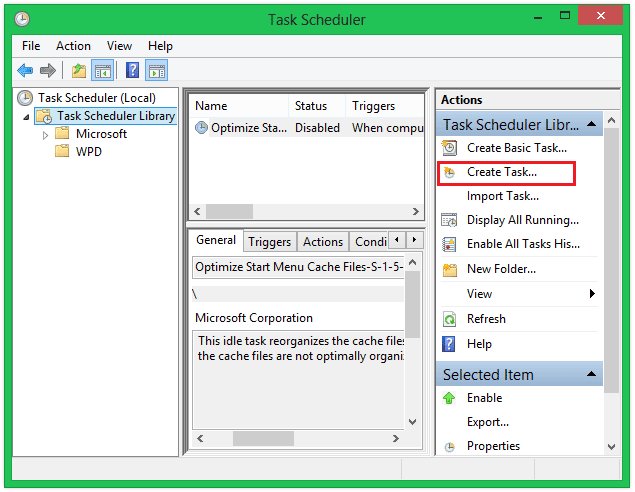Click the Back arrow toolbar icon
The height and width of the screenshot is (492, 635).
25,70
